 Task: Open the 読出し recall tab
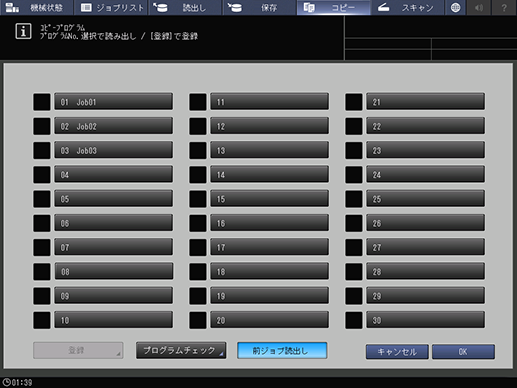[185, 7]
